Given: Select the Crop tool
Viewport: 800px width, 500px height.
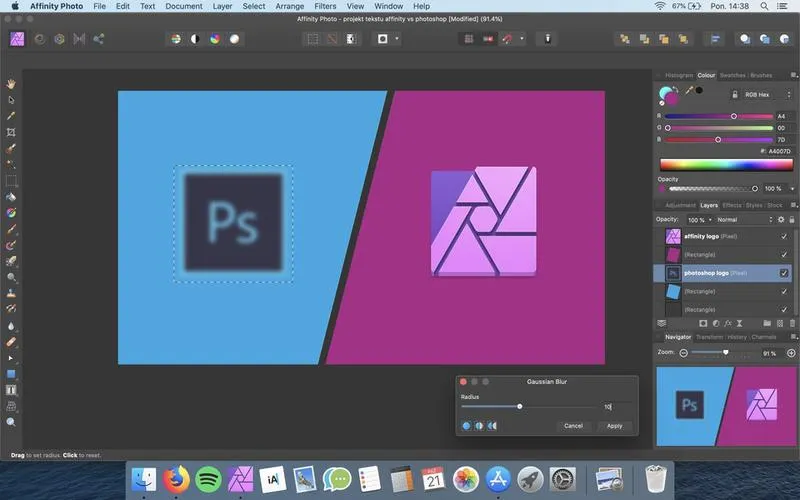Looking at the screenshot, I should click(11, 133).
